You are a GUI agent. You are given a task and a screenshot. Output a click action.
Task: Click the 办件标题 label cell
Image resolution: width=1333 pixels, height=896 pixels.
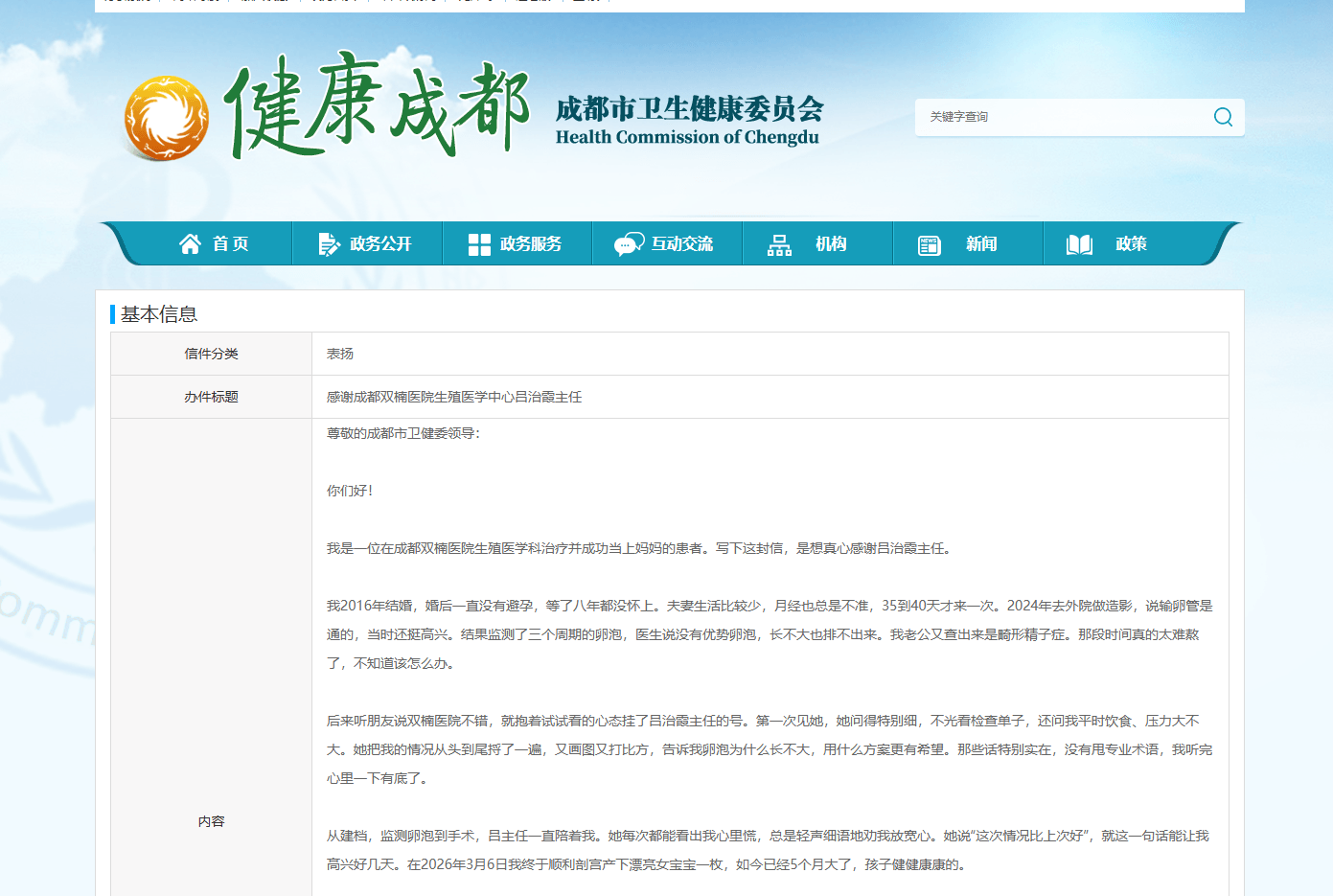point(212,397)
